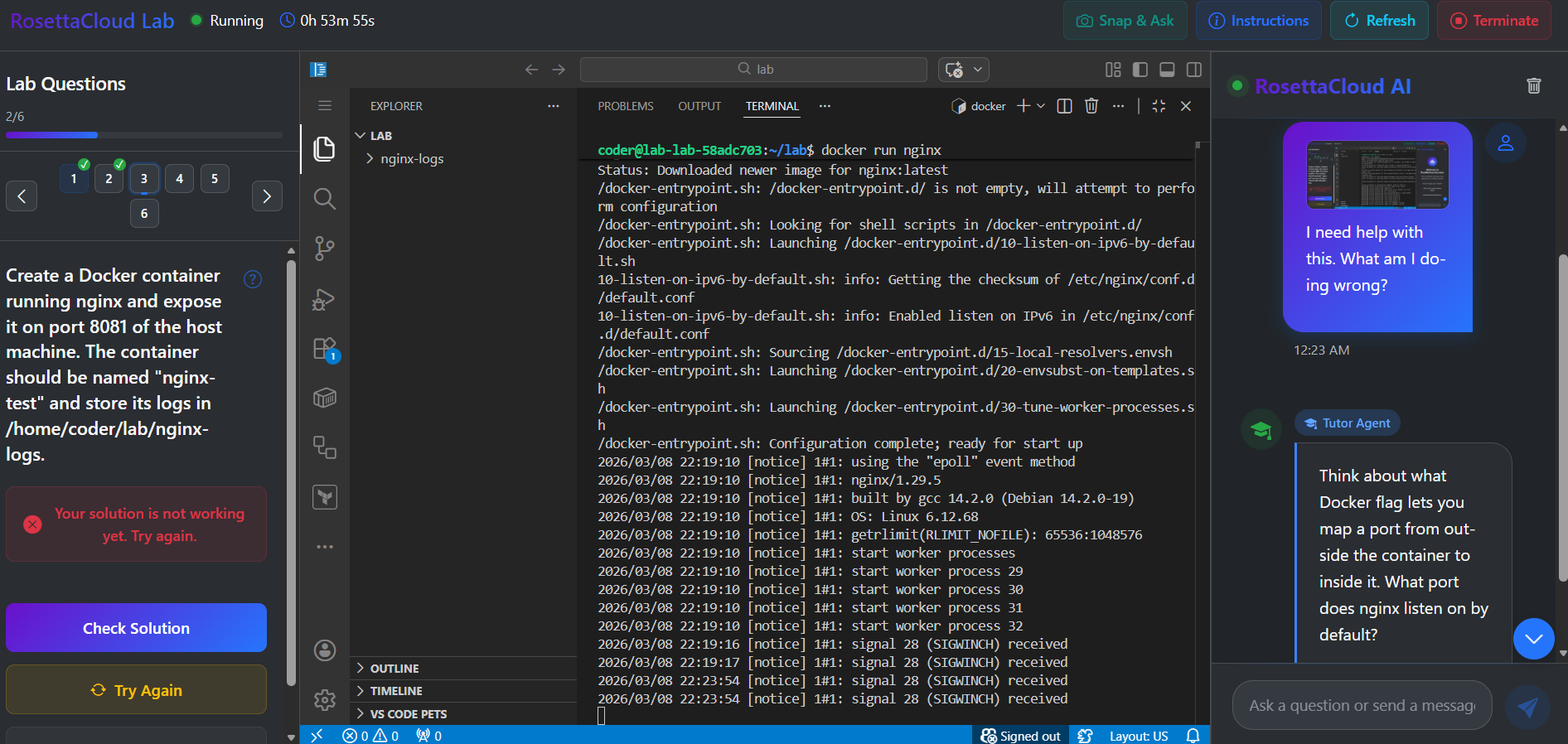
Task: Go to previous question arrow
Action: (22, 196)
